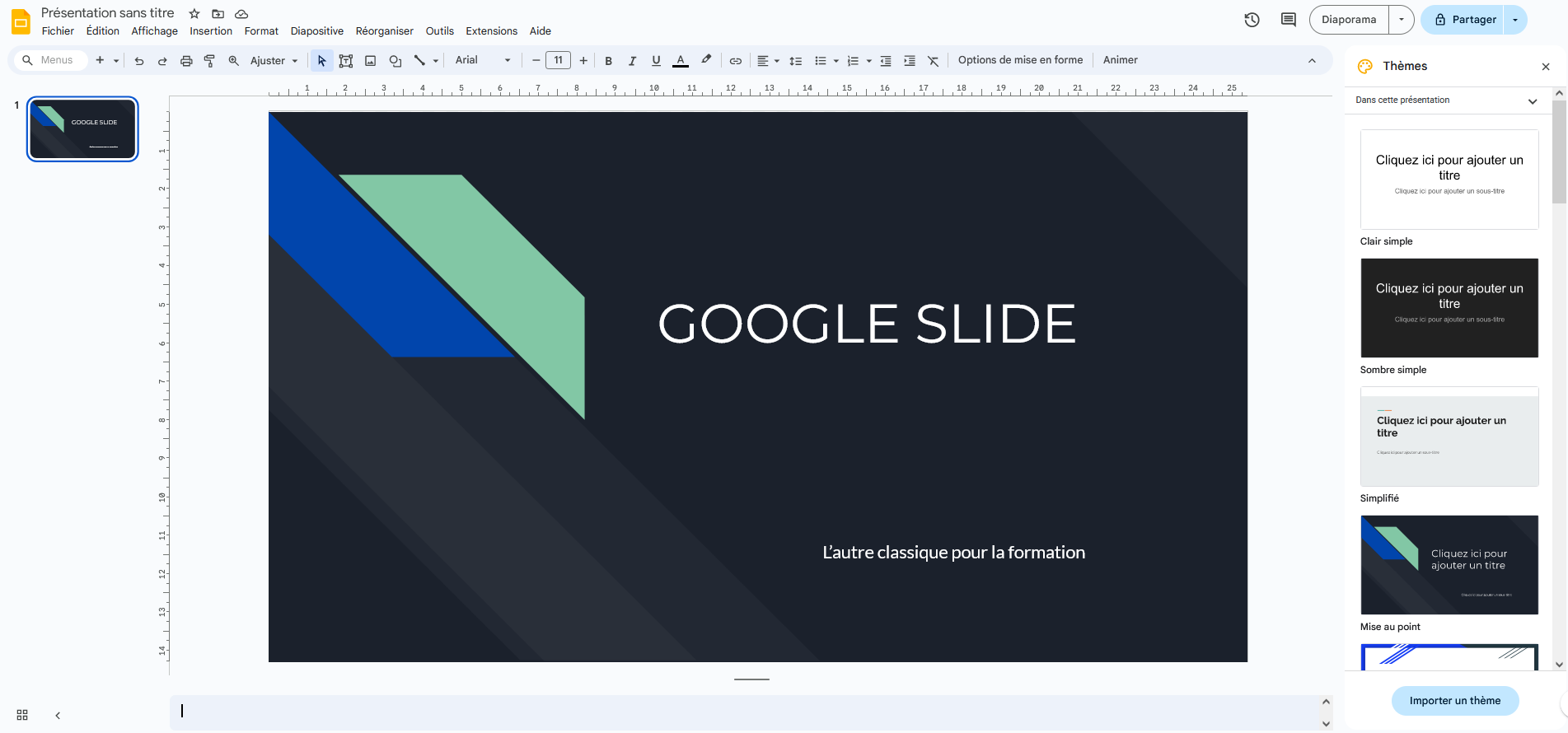1568x733 pixels.
Task: Click the clear formatting icon
Action: click(934, 61)
